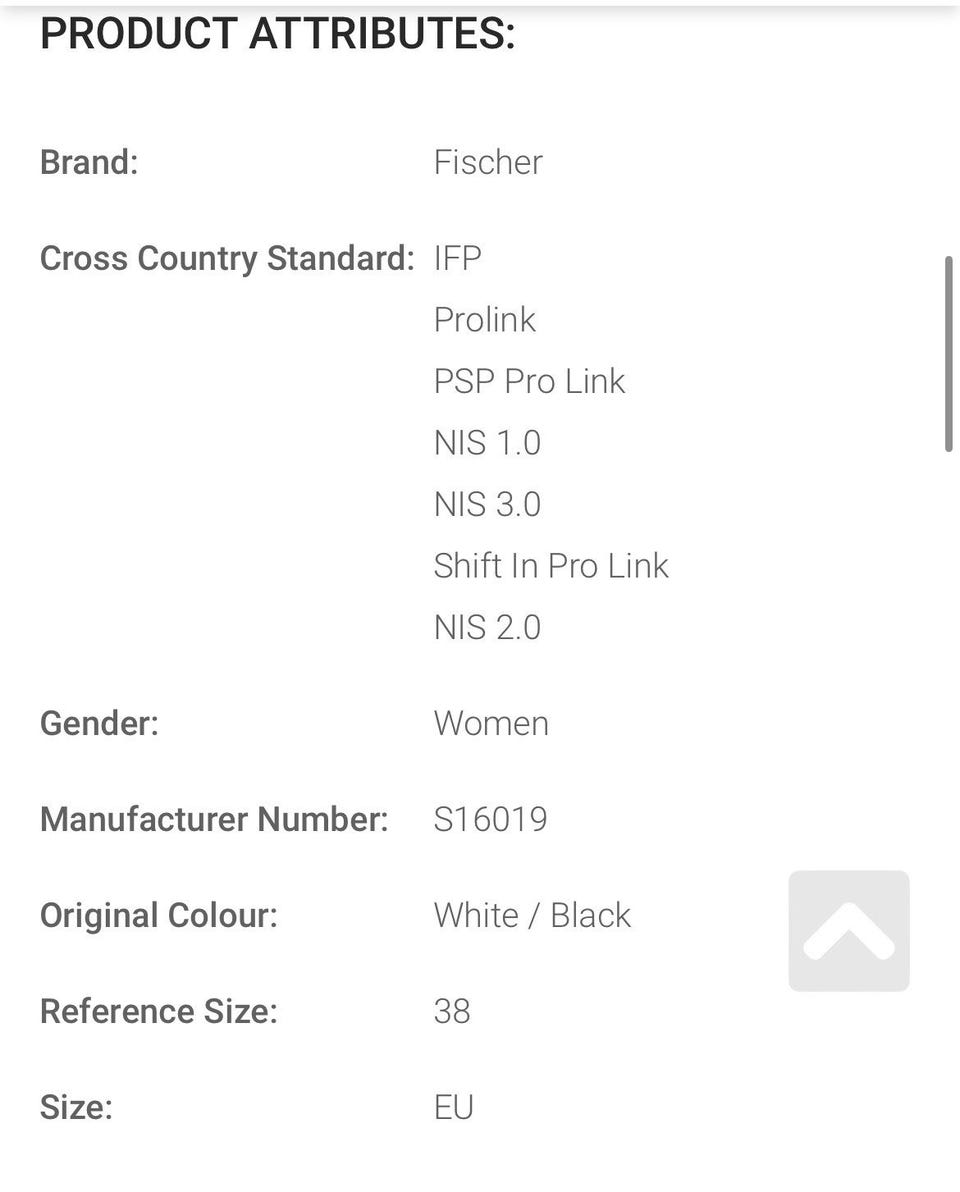960x1192 pixels.
Task: Click the Shift In Pro Link entry
Action: click(551, 566)
